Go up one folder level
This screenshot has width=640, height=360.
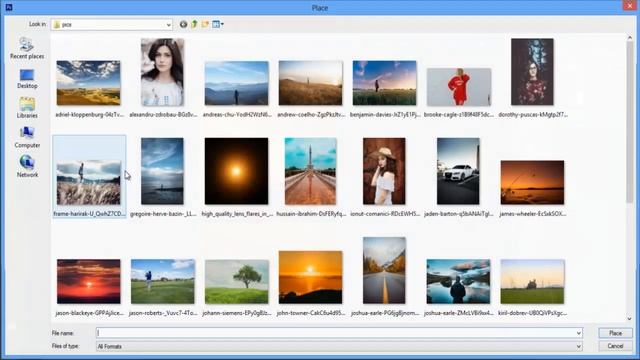pos(194,24)
